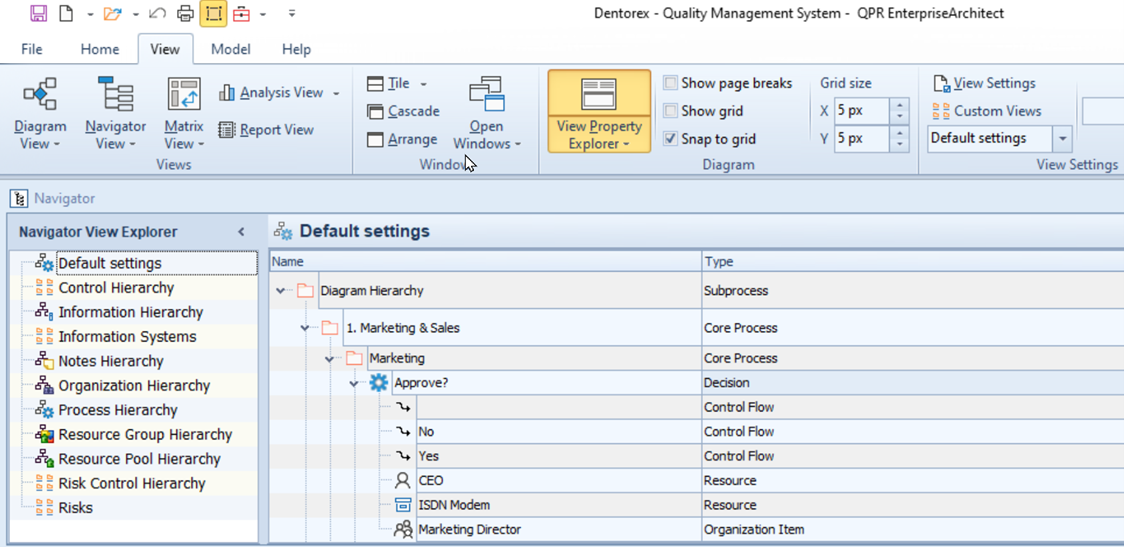Click the CEO person icon
The image size is (1124, 547).
tap(403, 480)
